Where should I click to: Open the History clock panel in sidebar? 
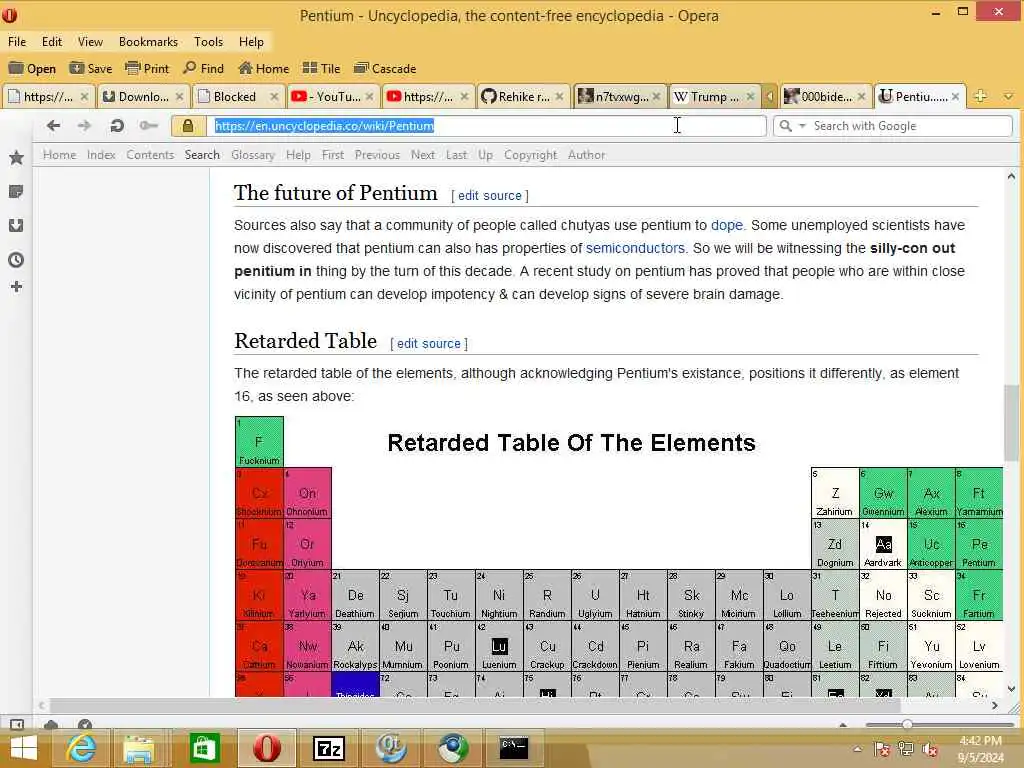(16, 260)
